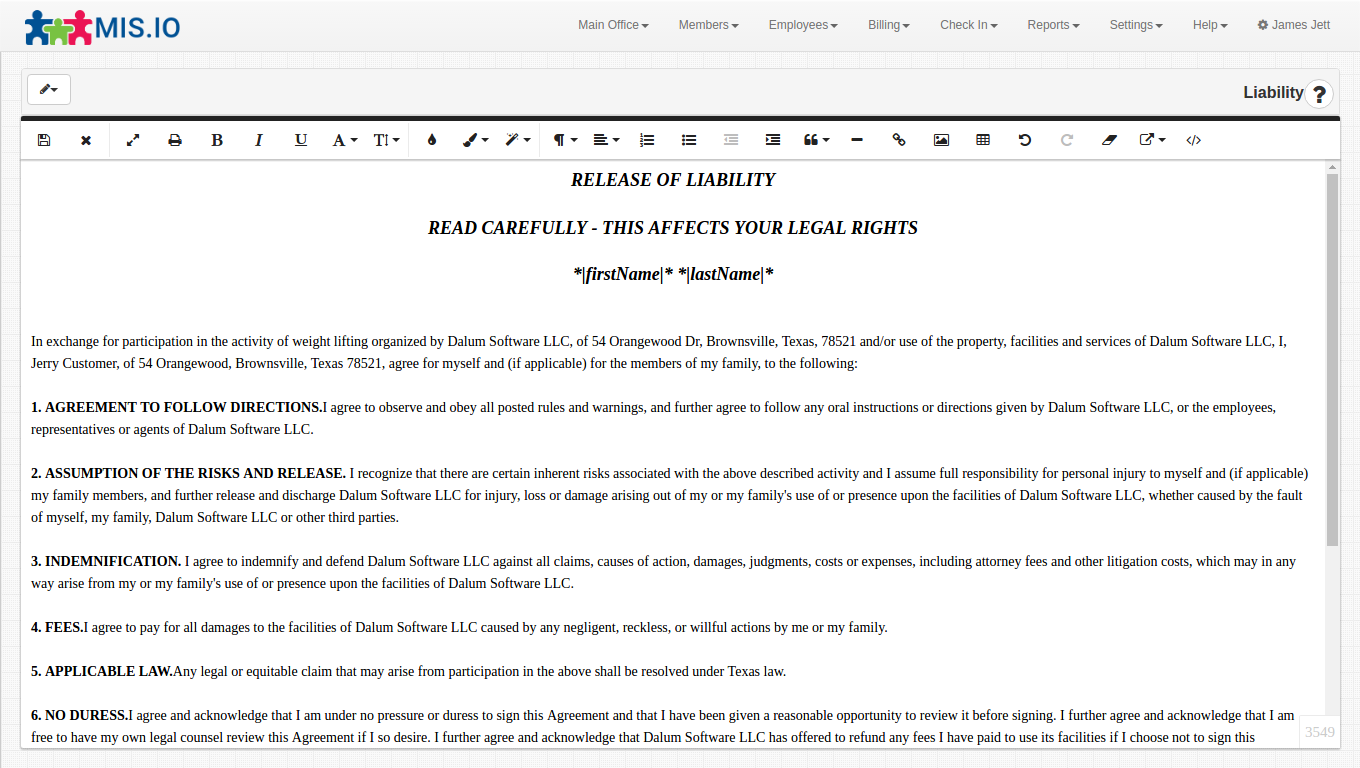
Task: Open the text color droplet picker
Action: coord(431,140)
